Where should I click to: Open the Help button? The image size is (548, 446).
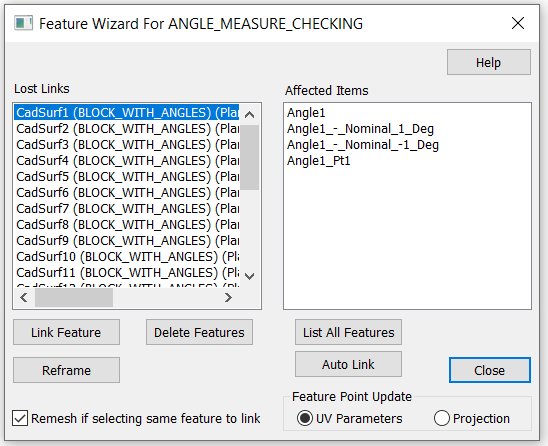pyautogui.click(x=489, y=62)
